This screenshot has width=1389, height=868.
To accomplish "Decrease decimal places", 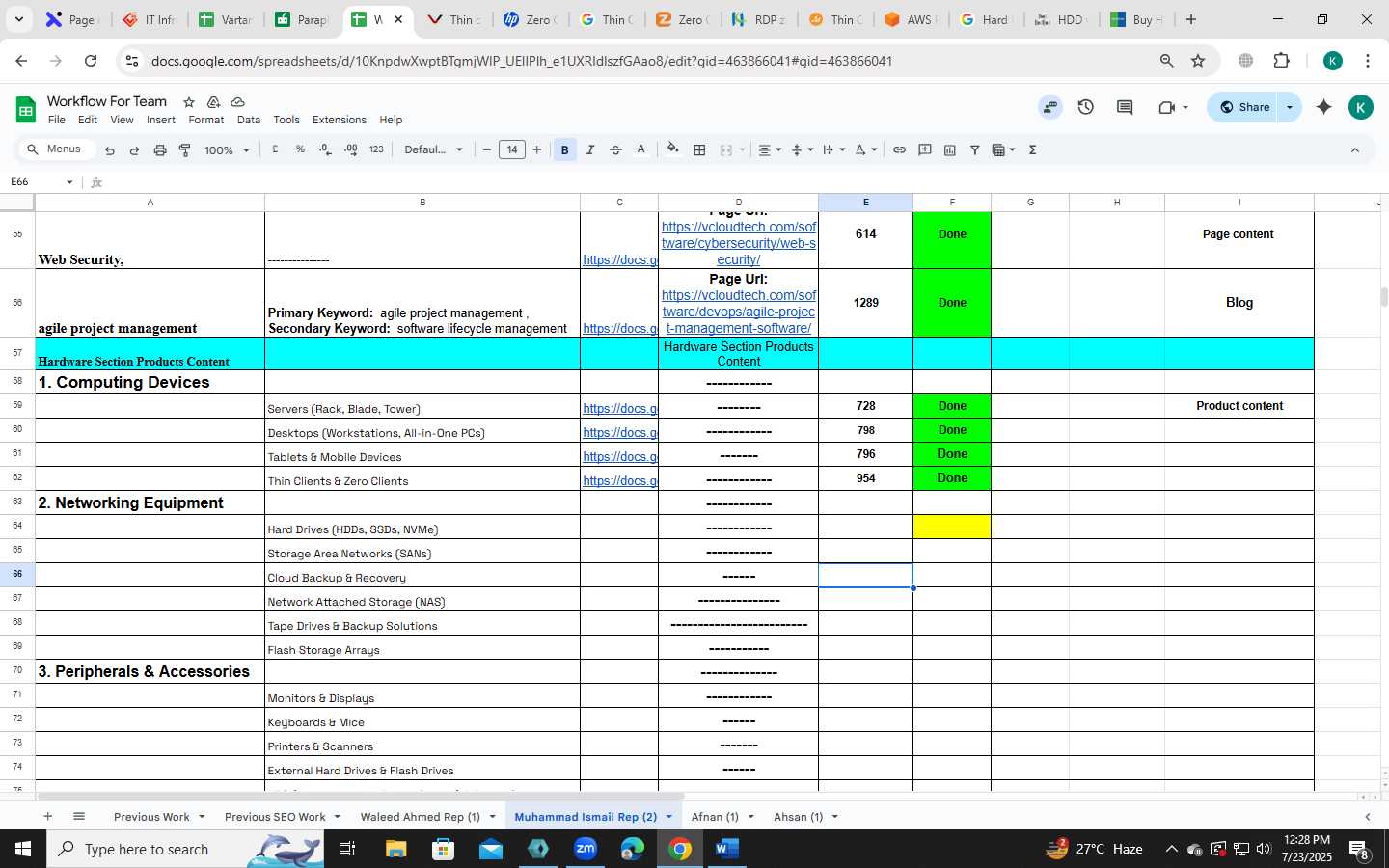I will coord(325,149).
